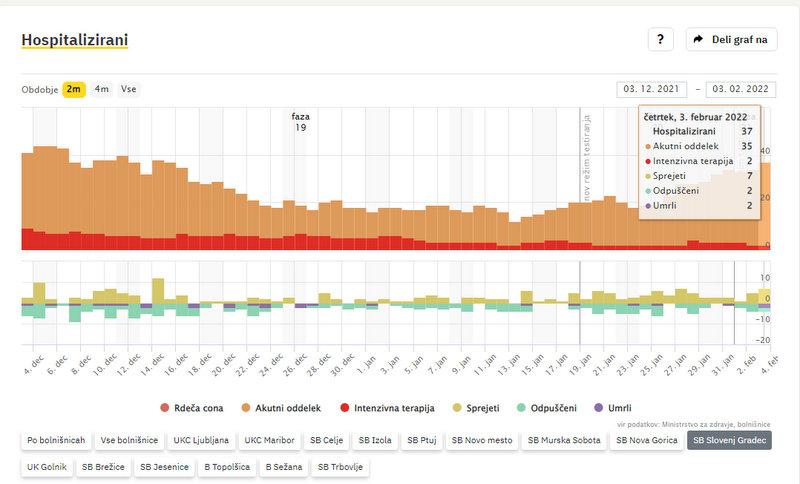
Task: Select Vse bolnišnice view
Action: [x=130, y=440]
